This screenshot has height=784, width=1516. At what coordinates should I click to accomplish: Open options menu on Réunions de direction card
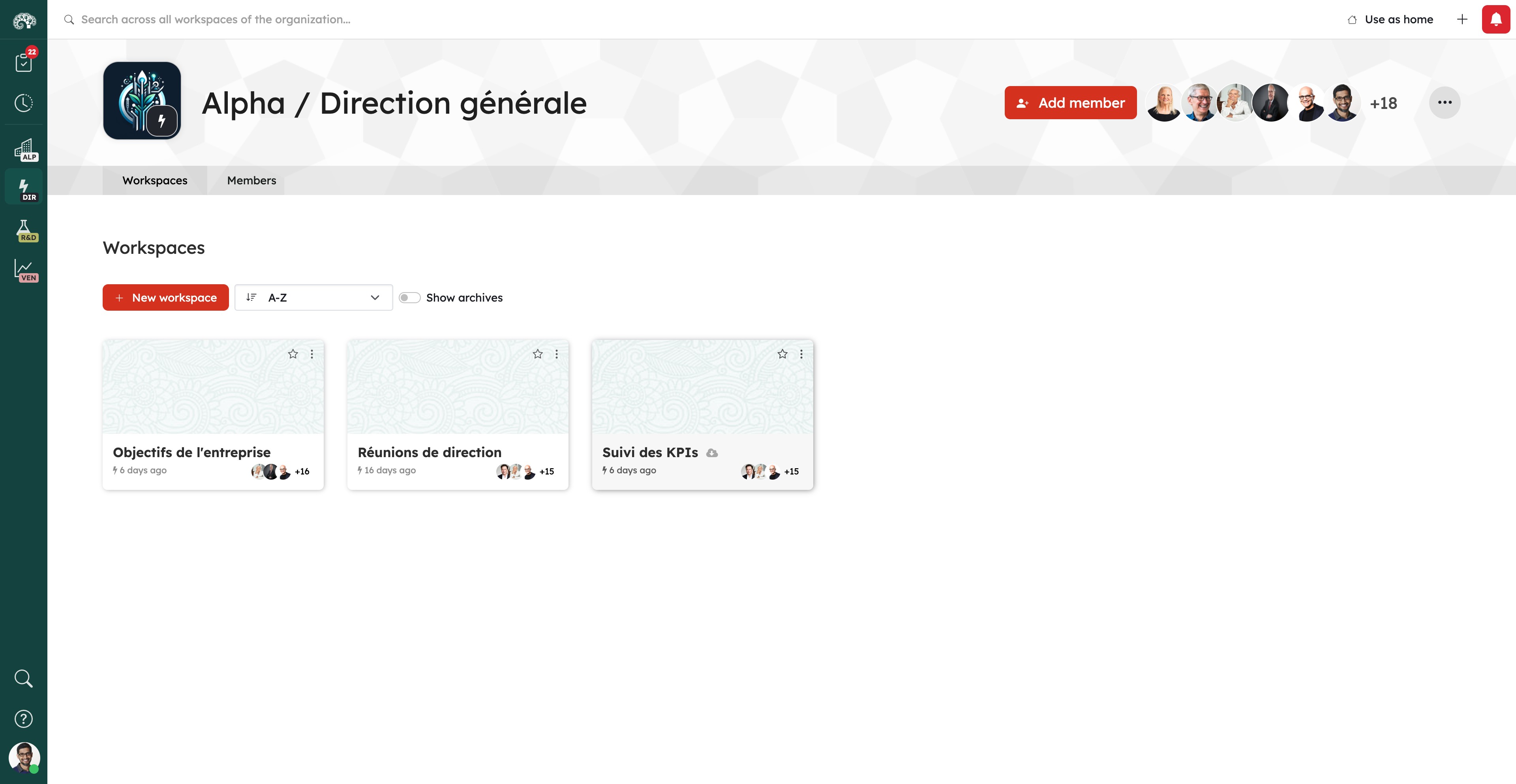[557, 354]
